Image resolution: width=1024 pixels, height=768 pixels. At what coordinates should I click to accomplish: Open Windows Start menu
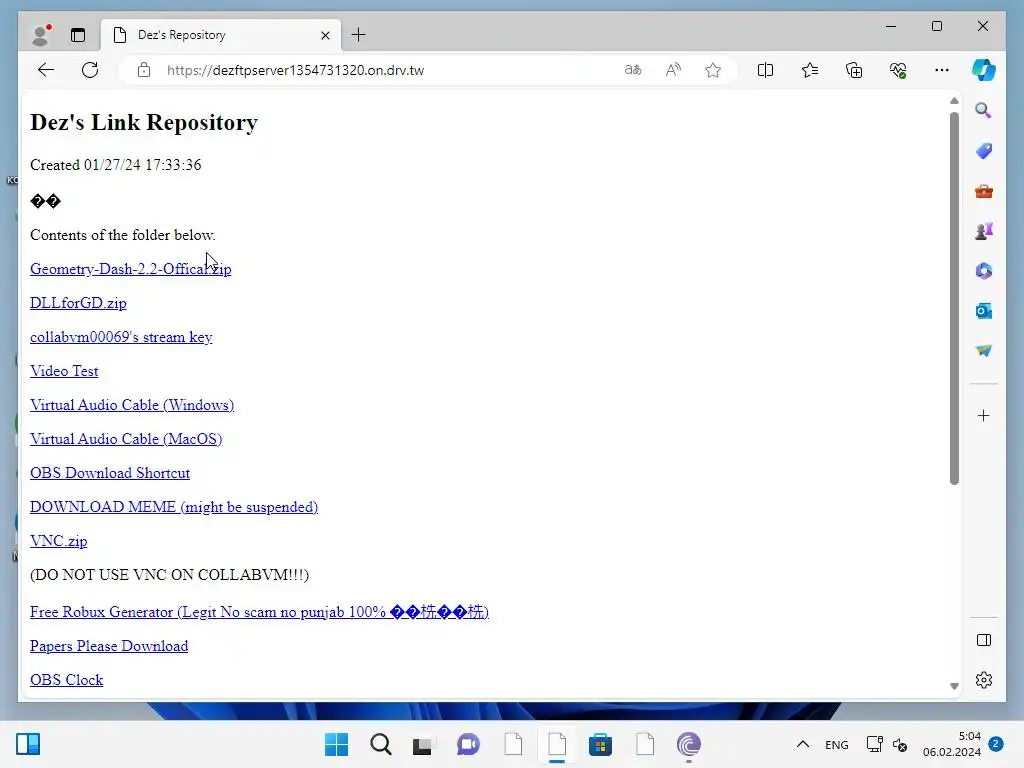[336, 744]
